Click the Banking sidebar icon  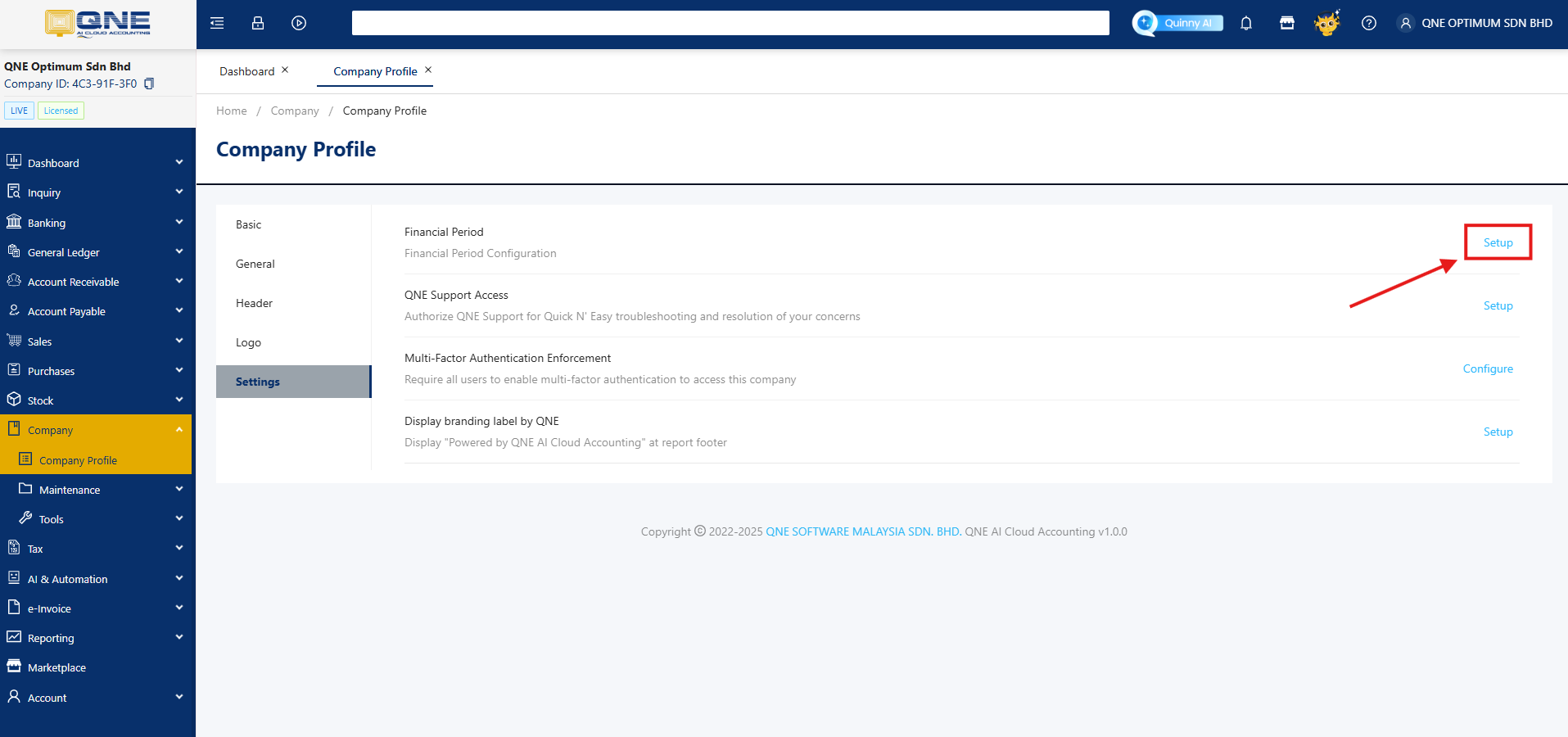click(x=14, y=222)
